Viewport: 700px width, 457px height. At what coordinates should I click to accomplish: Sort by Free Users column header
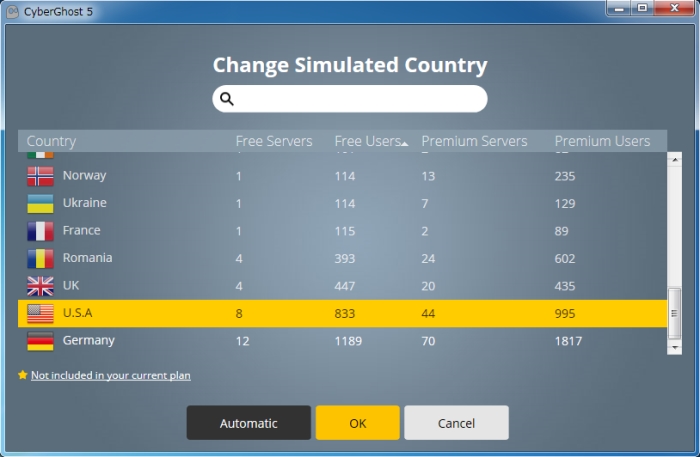367,141
